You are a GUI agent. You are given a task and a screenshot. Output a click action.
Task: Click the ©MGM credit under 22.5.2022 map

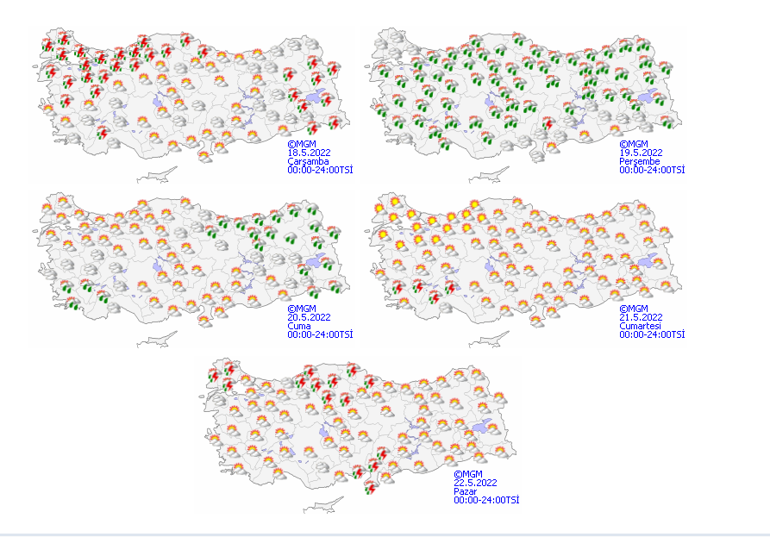[x=468, y=474]
